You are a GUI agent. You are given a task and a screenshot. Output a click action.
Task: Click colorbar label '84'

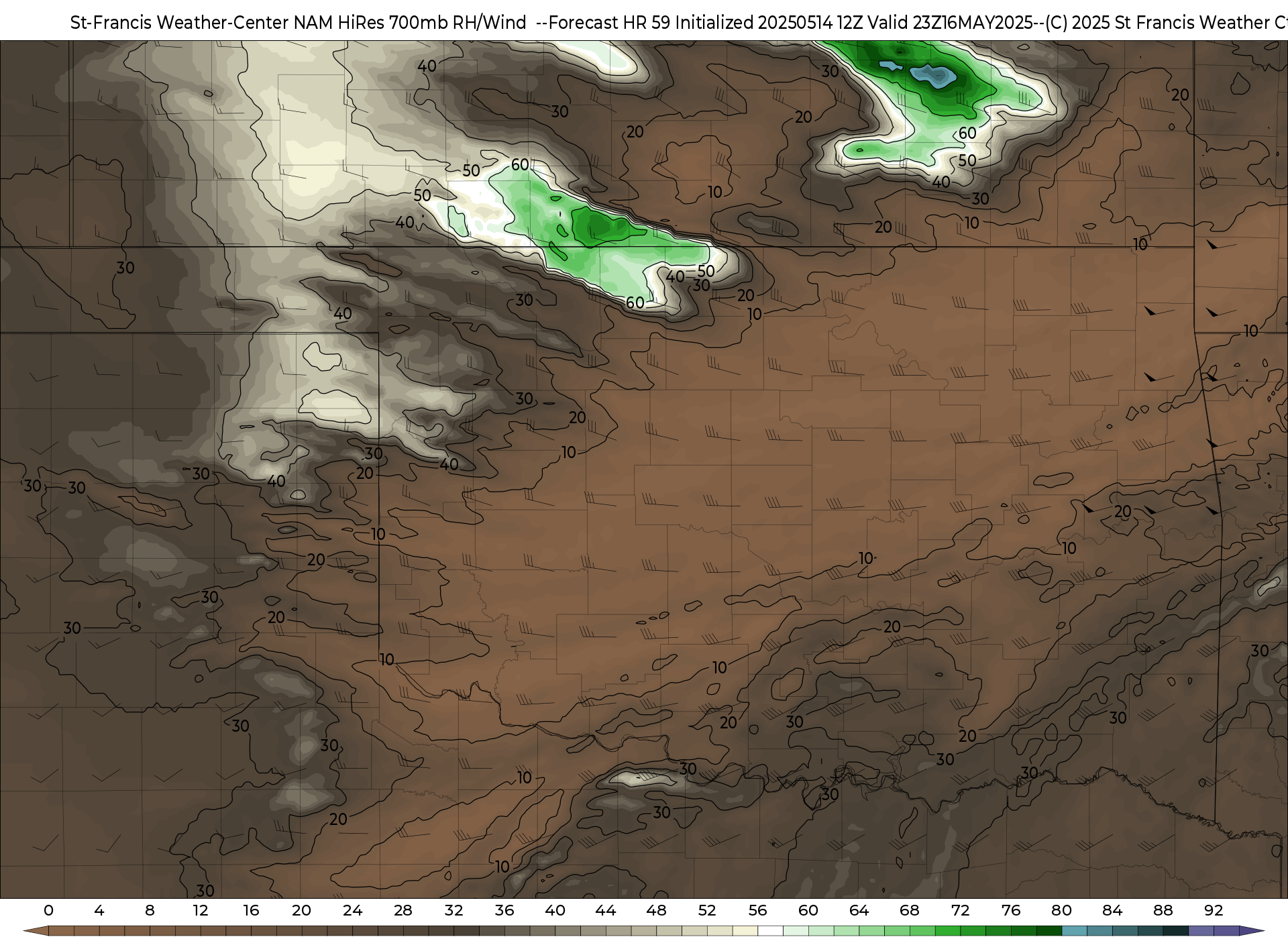(1112, 911)
